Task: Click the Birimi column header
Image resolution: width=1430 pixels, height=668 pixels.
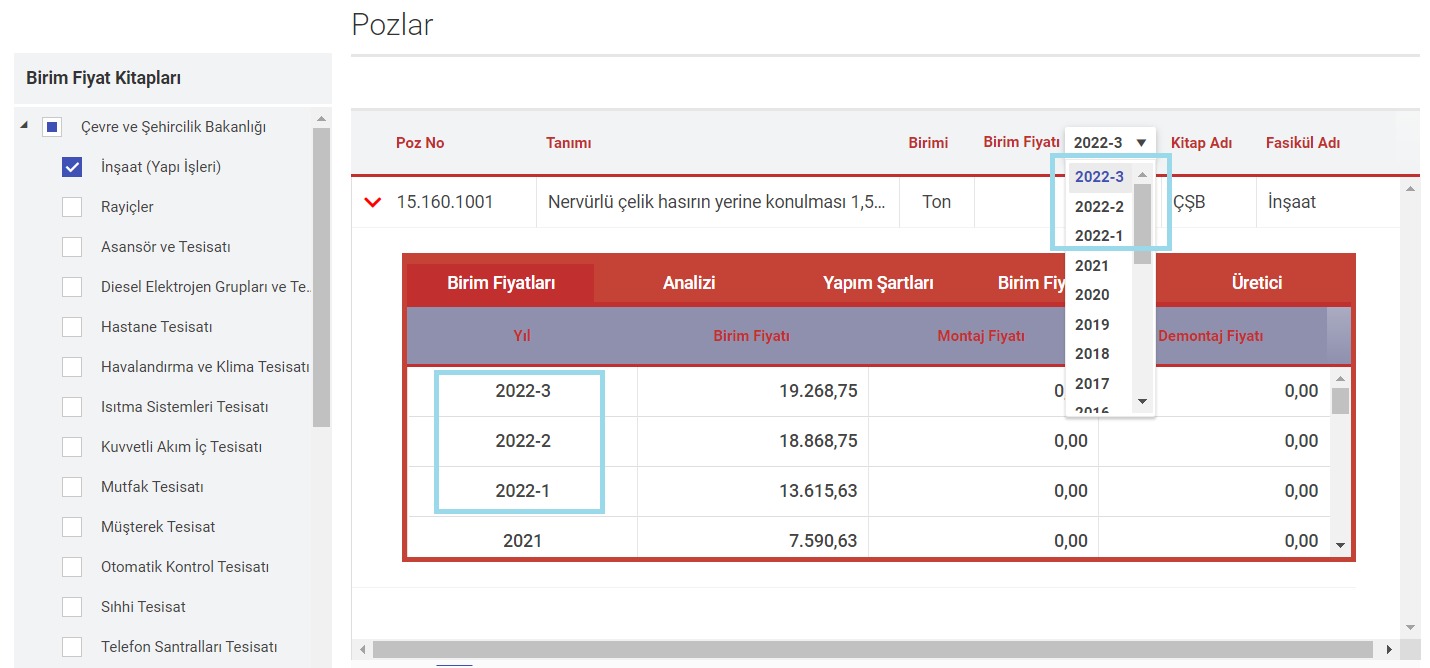Action: (x=928, y=143)
